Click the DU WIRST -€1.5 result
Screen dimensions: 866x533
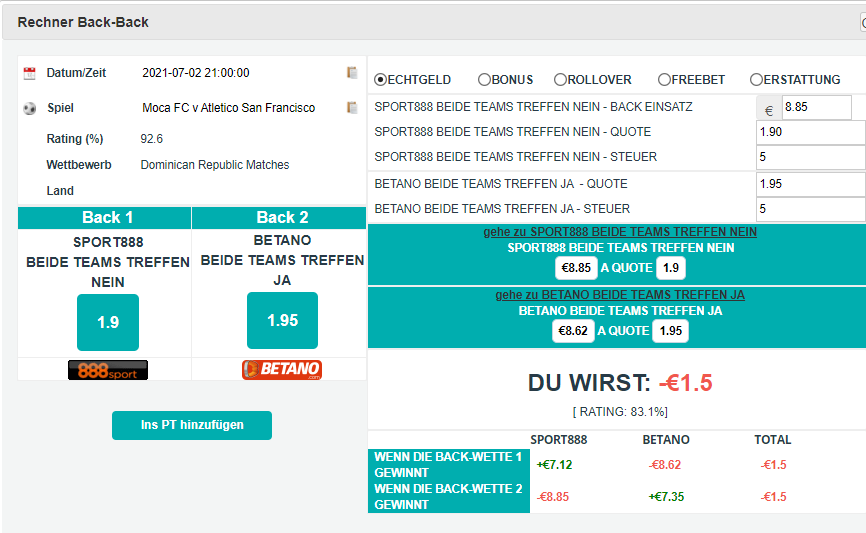point(620,383)
